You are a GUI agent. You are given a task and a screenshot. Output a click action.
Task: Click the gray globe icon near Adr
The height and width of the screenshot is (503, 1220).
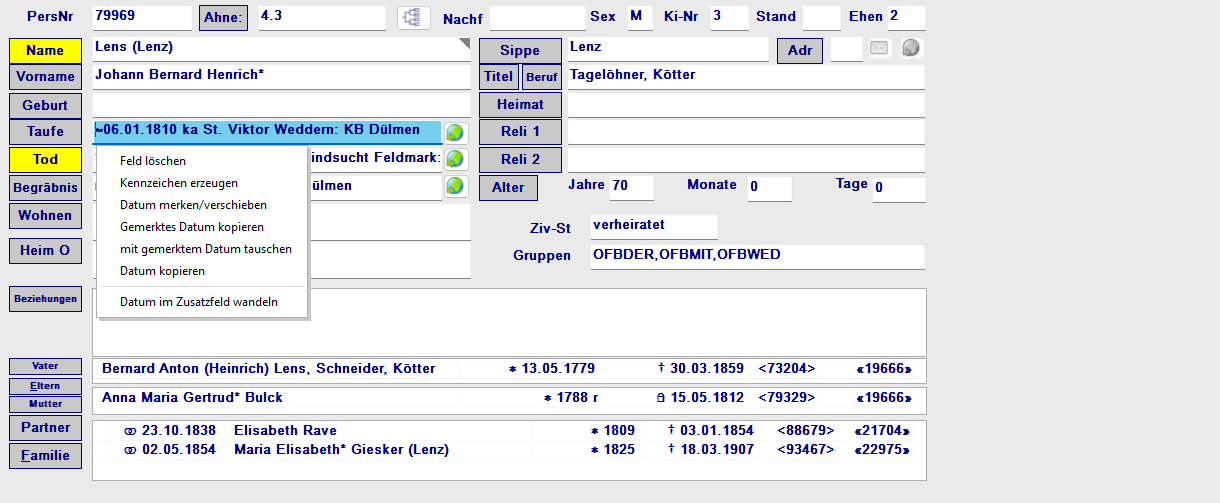click(x=910, y=49)
